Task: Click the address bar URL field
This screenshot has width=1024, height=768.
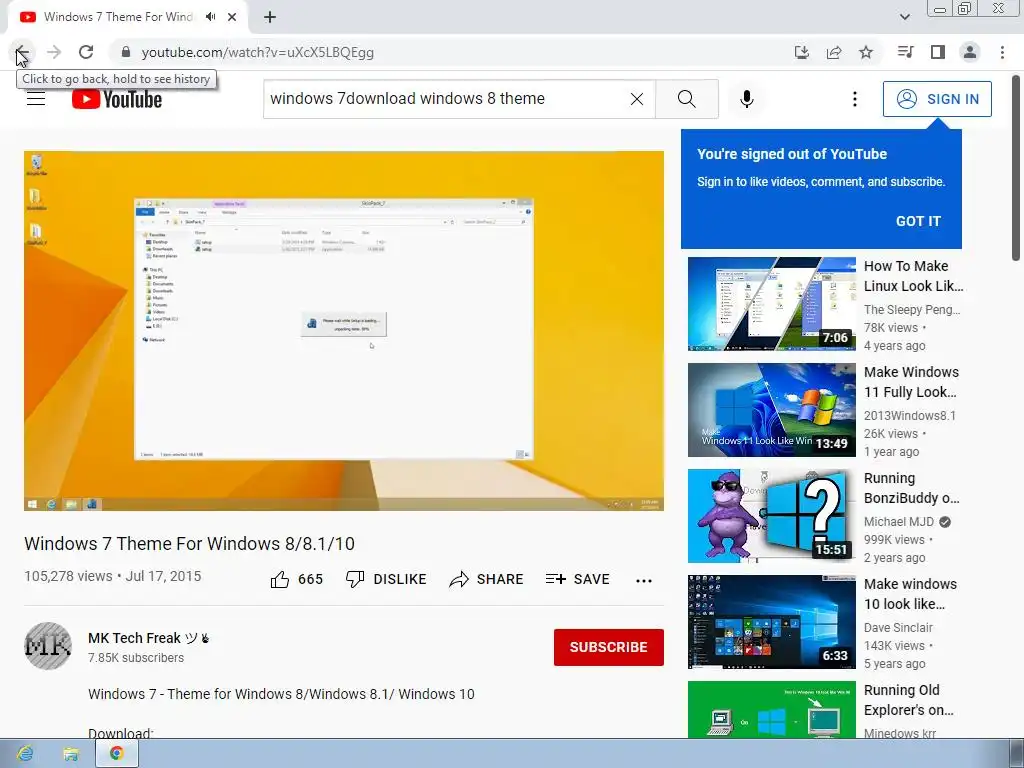Action: click(451, 52)
